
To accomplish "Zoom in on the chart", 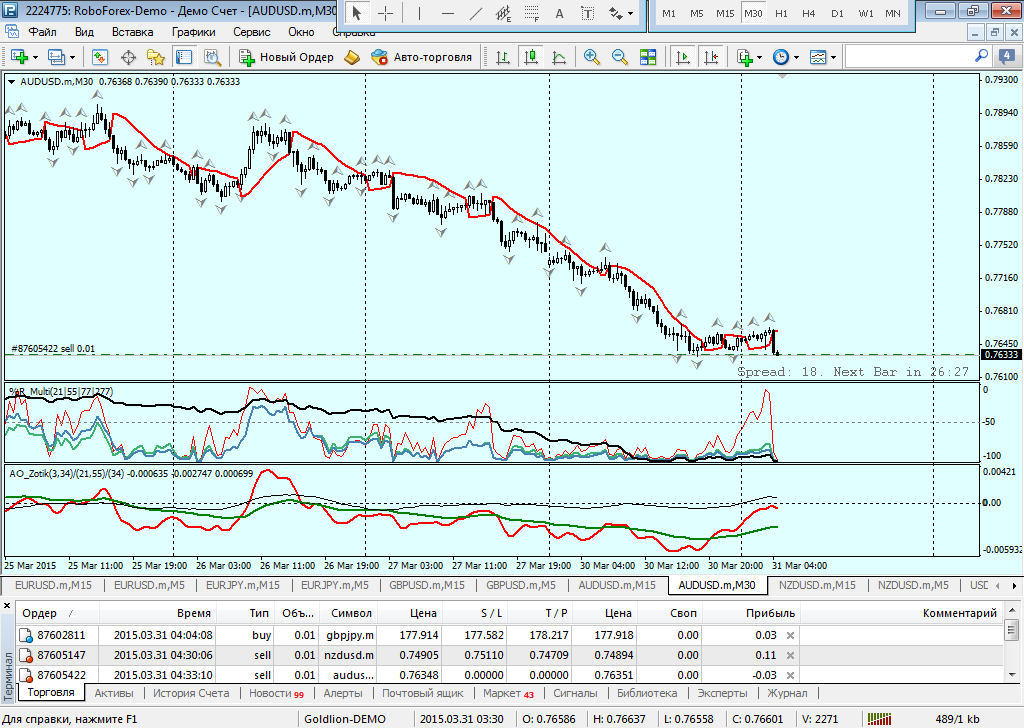I will [592, 57].
